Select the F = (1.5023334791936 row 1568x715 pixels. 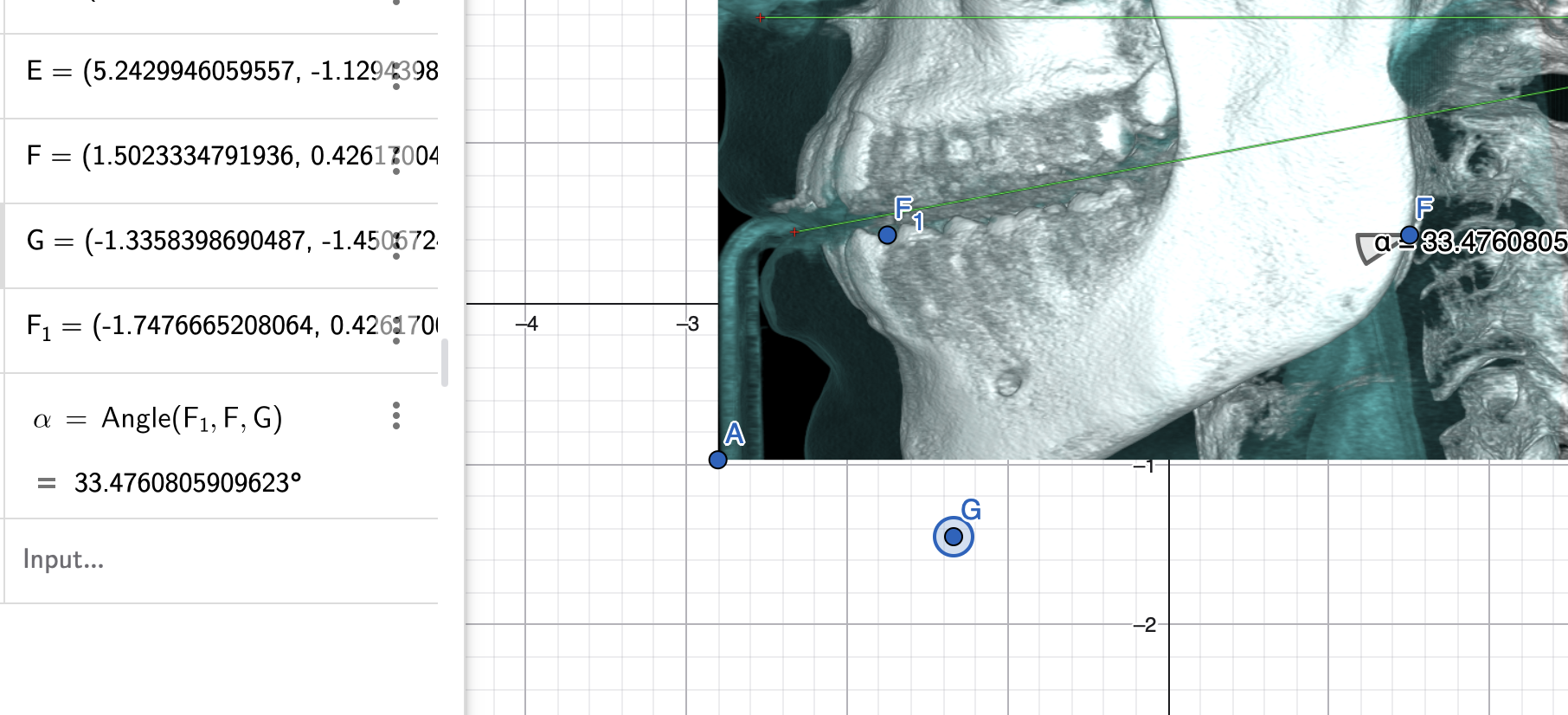coord(221,161)
